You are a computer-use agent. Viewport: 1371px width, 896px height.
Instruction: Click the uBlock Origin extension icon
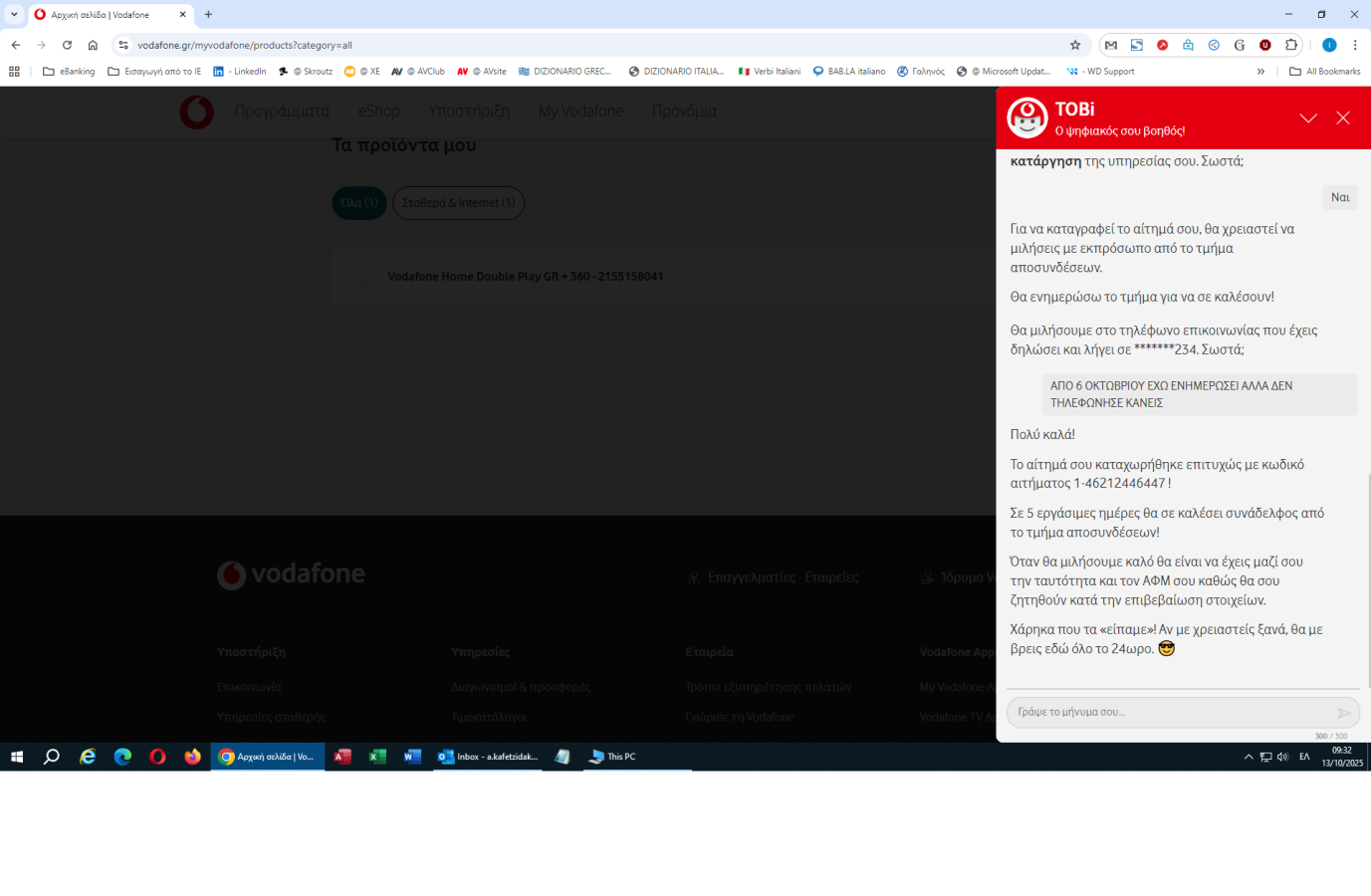[x=1264, y=45]
